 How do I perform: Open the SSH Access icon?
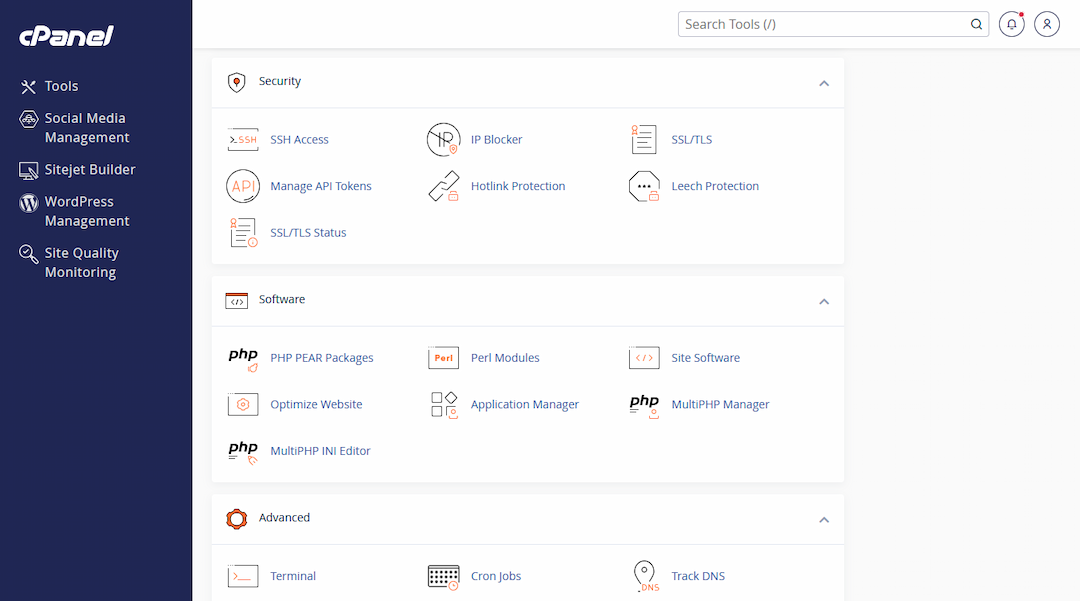243,140
